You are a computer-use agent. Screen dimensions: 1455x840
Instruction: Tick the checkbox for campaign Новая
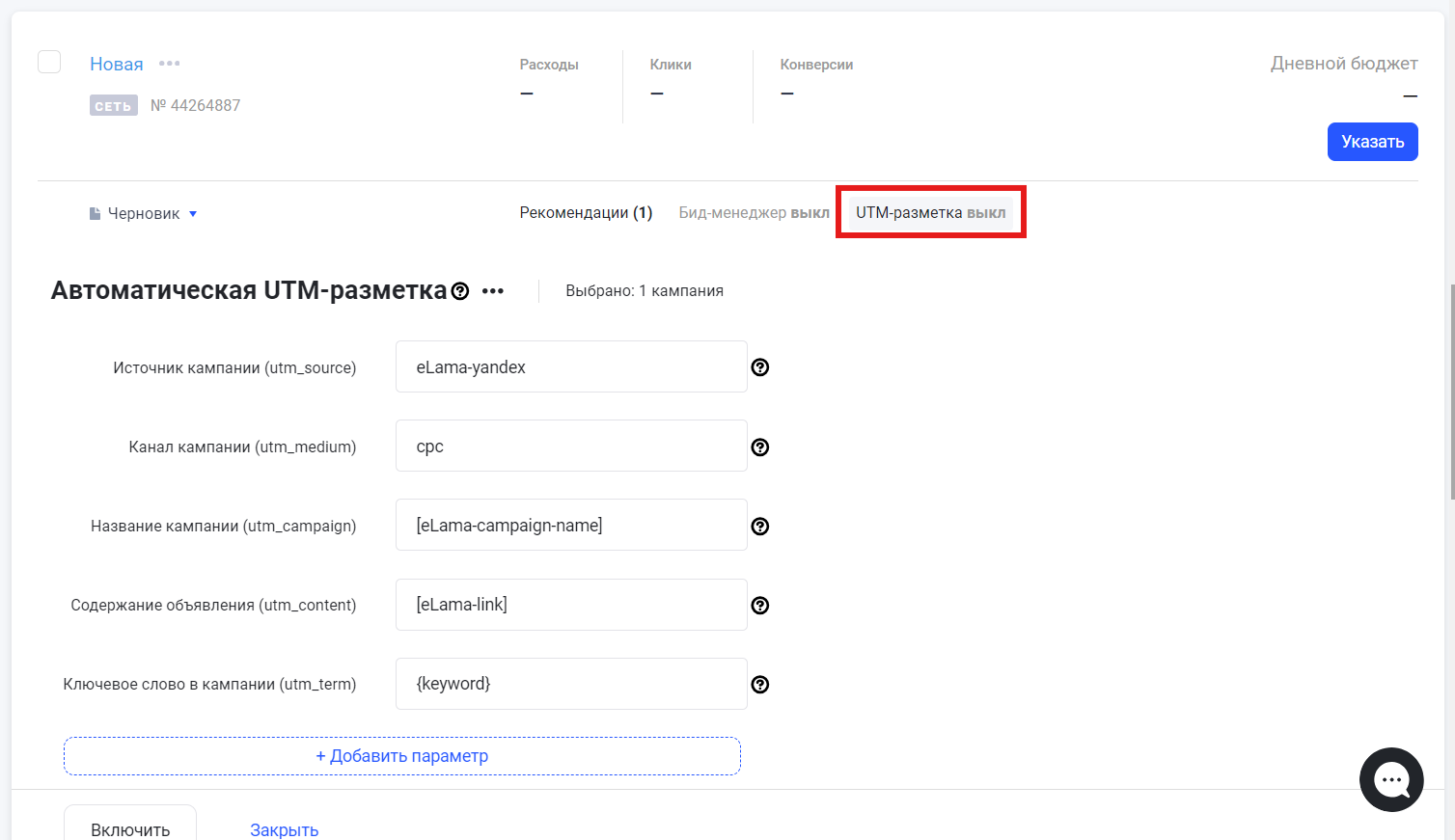pos(49,62)
